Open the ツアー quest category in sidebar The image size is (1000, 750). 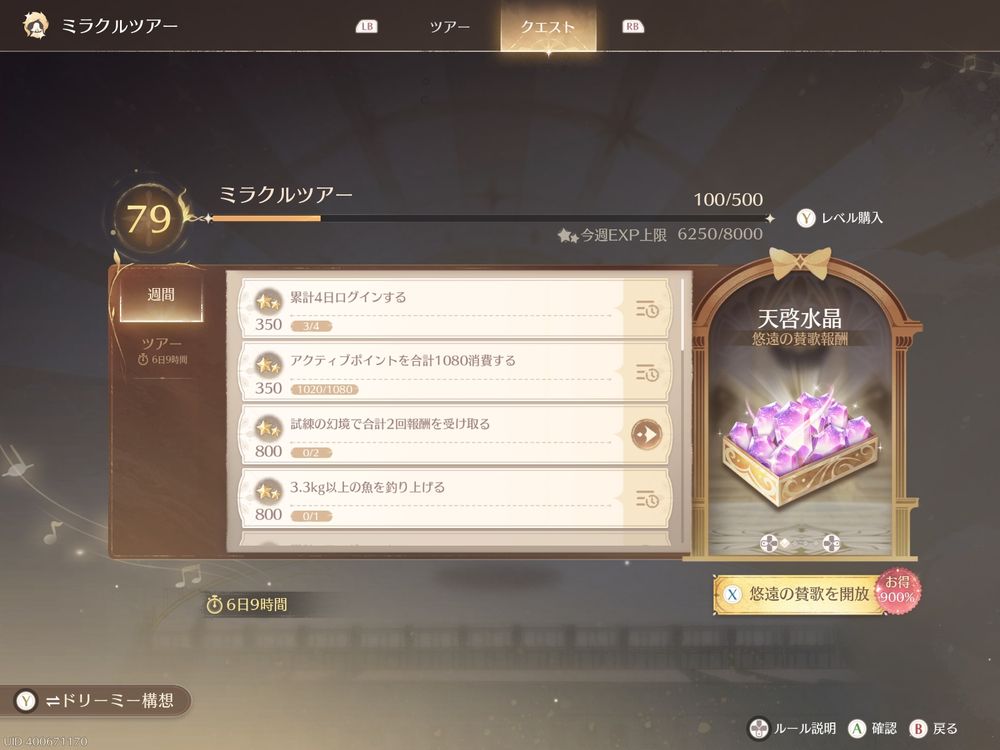click(x=161, y=350)
